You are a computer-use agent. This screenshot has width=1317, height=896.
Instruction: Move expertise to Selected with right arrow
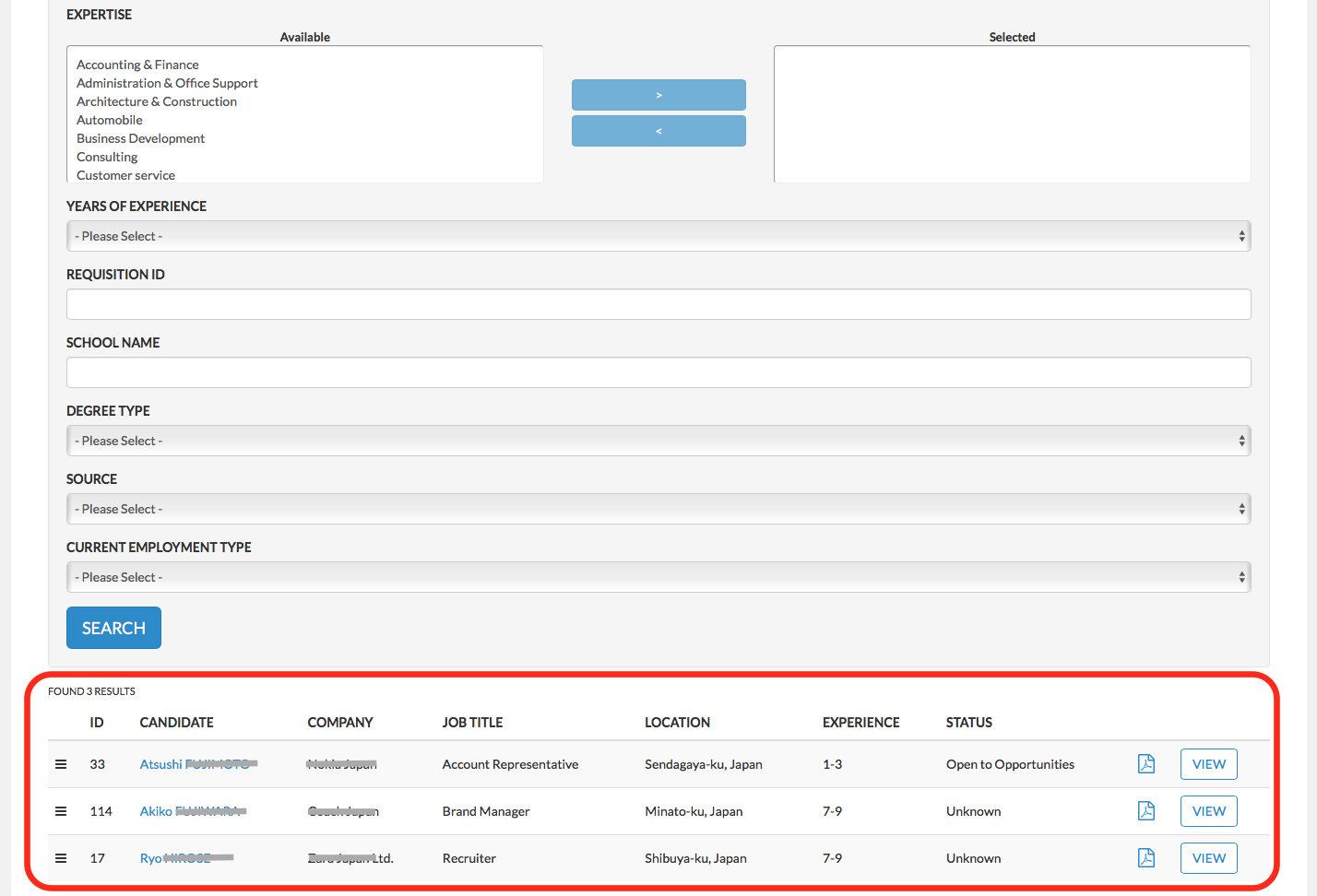(658, 95)
